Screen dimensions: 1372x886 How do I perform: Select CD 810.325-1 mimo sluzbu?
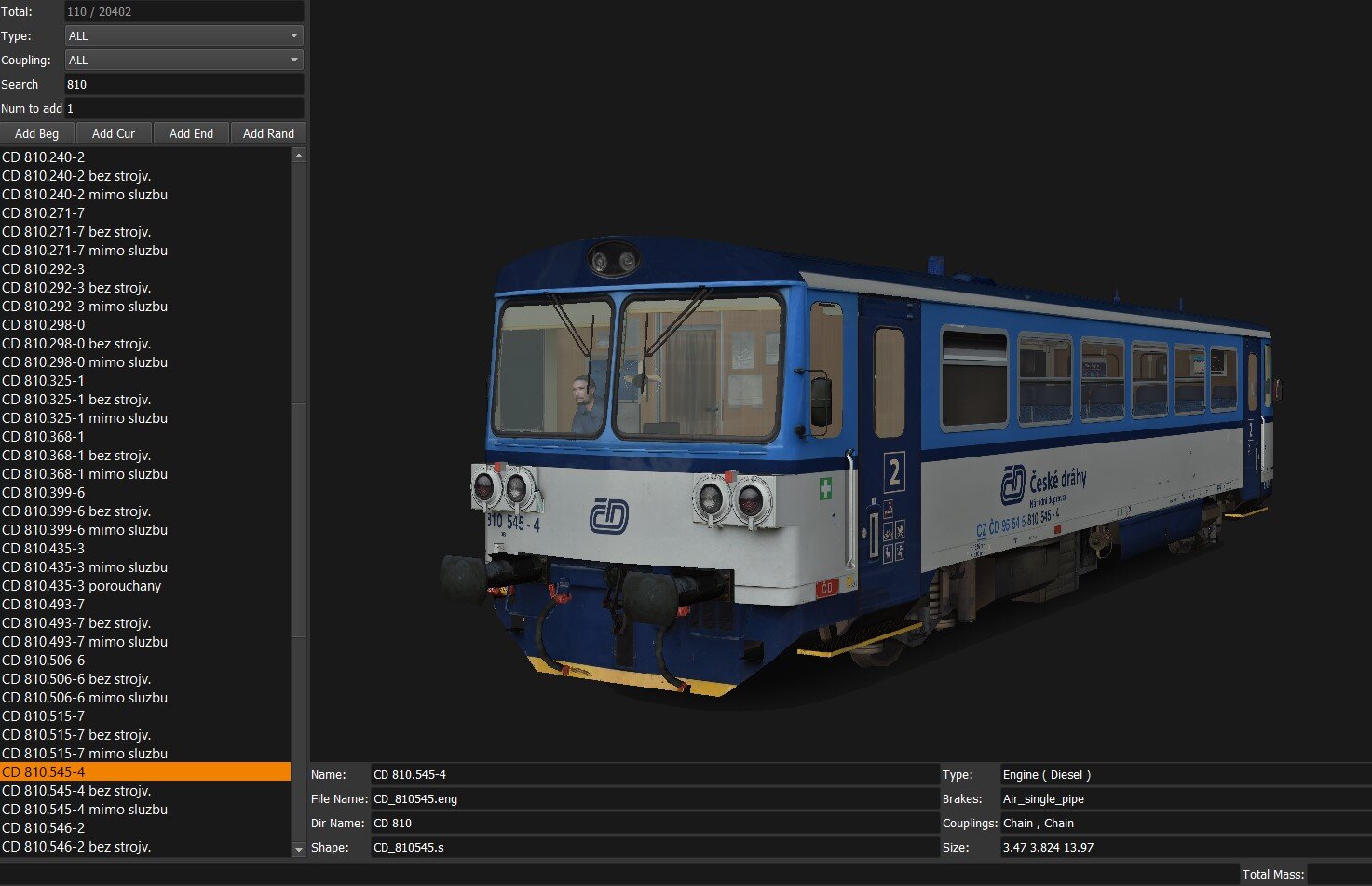pos(145,417)
